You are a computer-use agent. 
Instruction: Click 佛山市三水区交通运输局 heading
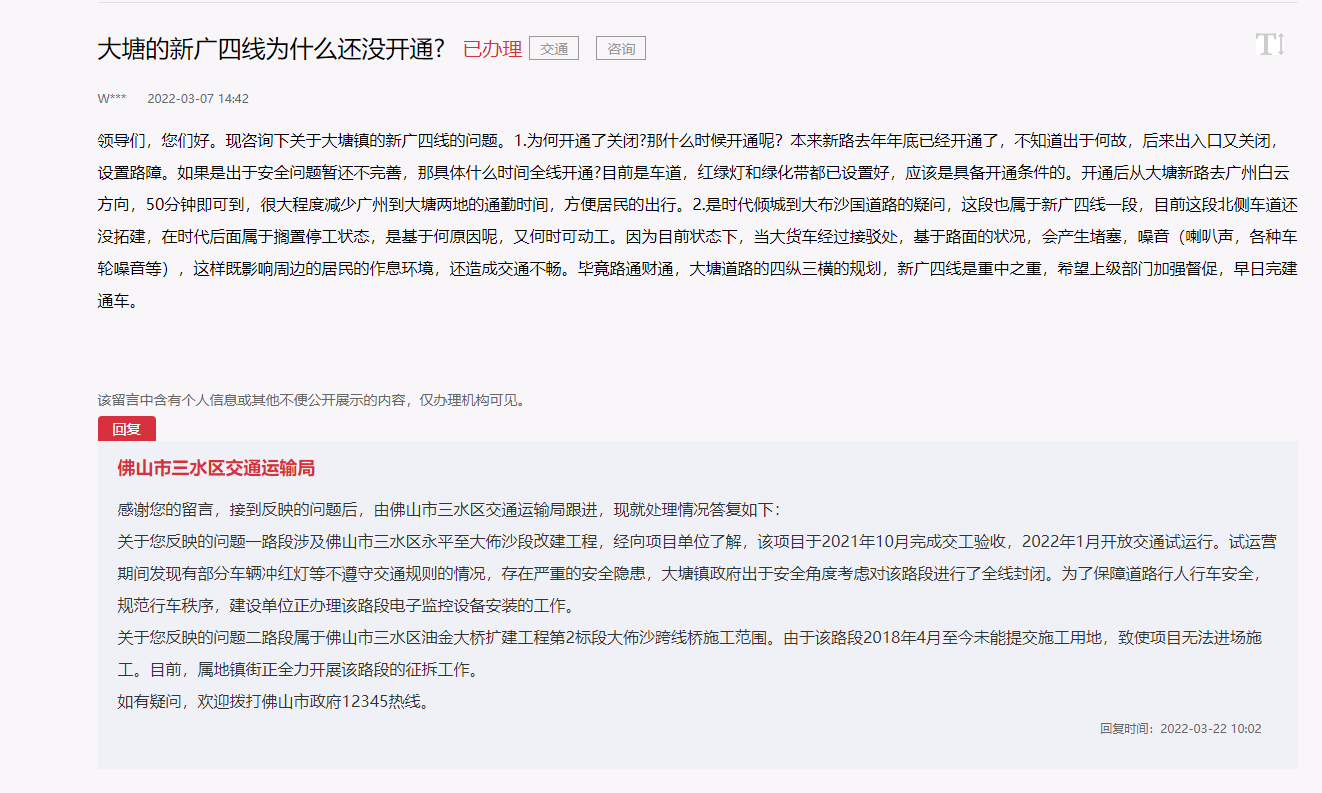(216, 468)
